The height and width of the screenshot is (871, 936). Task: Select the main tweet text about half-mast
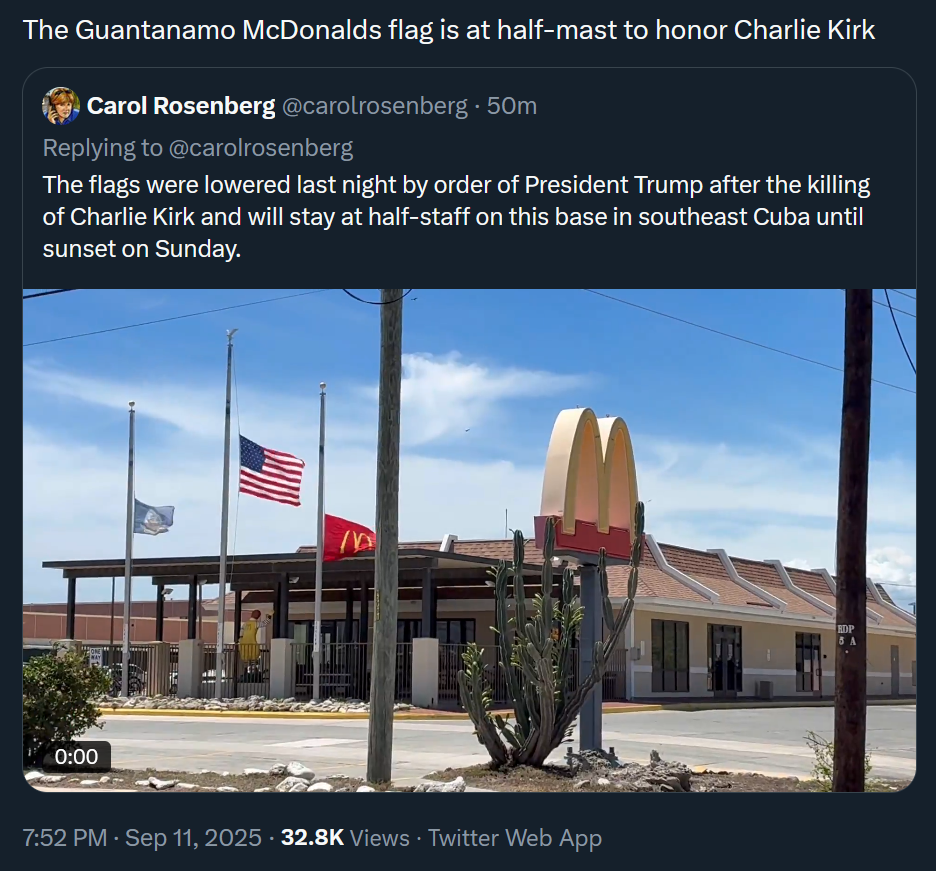pos(449,30)
